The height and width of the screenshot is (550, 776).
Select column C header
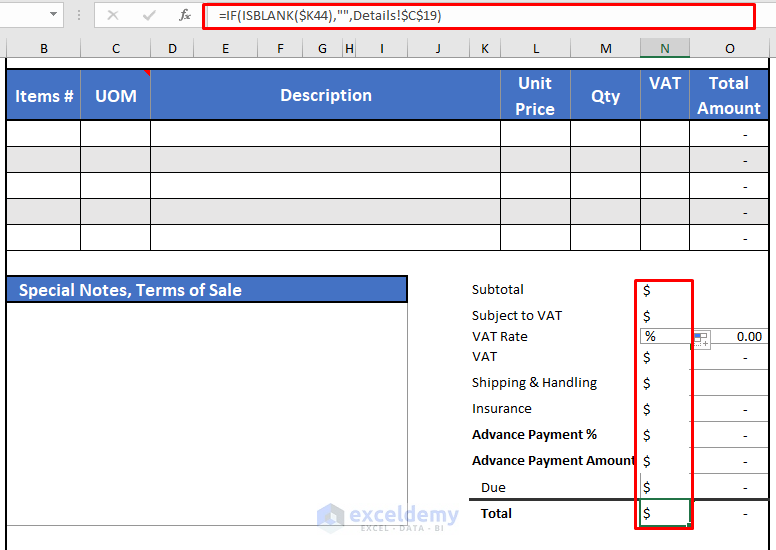115,49
